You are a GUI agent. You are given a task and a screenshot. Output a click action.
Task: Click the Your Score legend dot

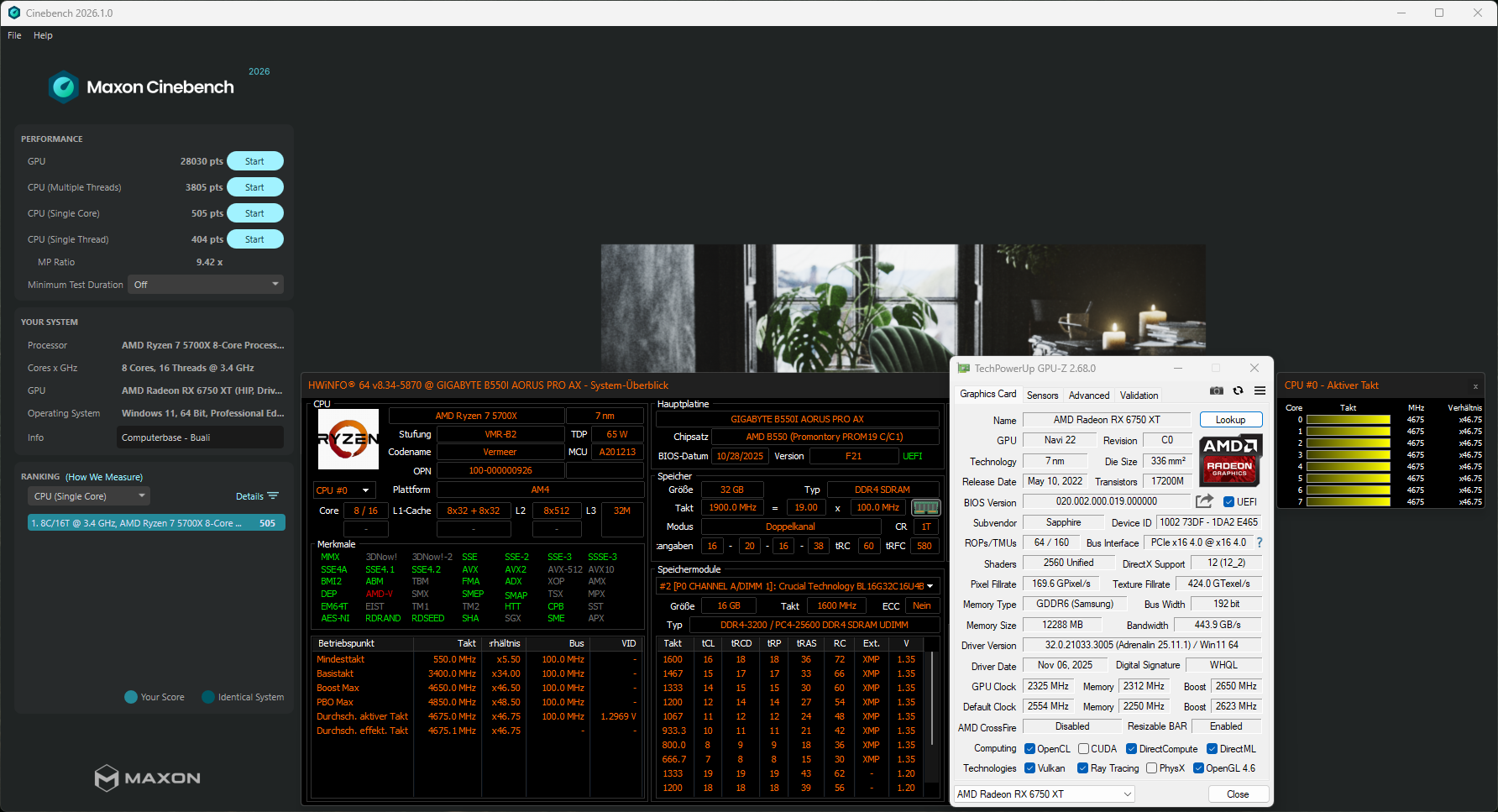point(131,697)
